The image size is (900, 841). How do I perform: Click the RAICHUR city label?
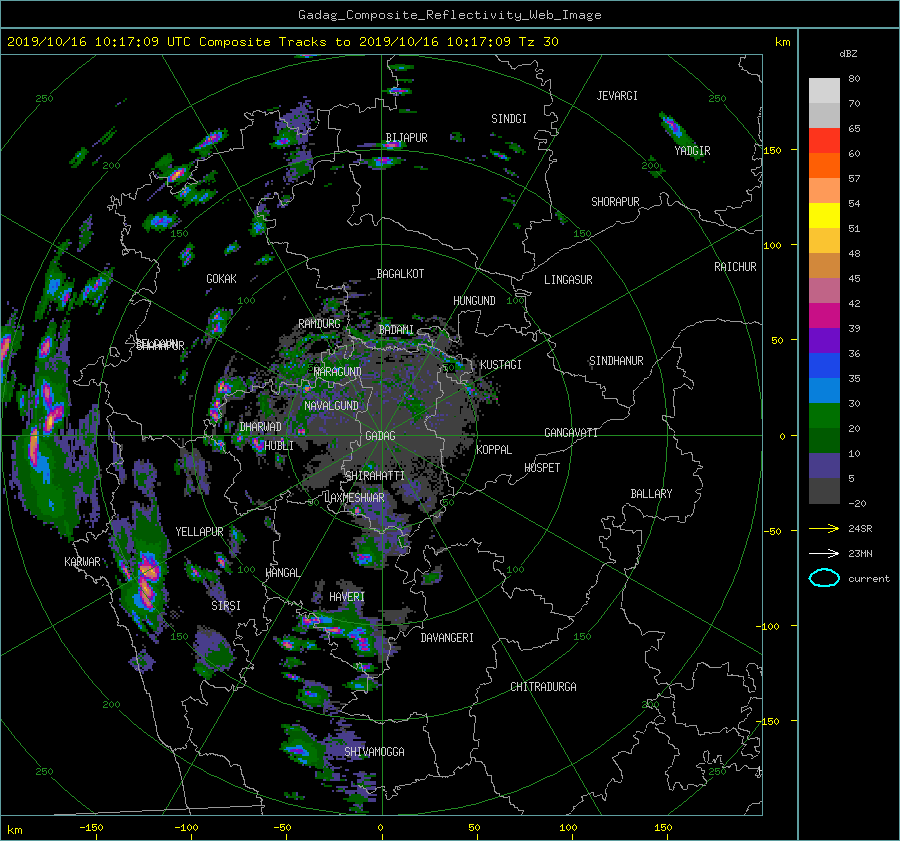click(x=735, y=267)
